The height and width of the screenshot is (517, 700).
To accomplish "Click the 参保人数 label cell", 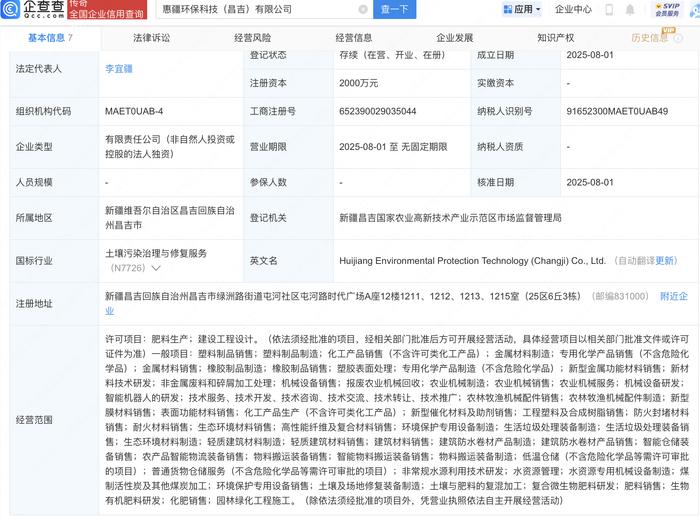I will pyautogui.click(x=288, y=183).
